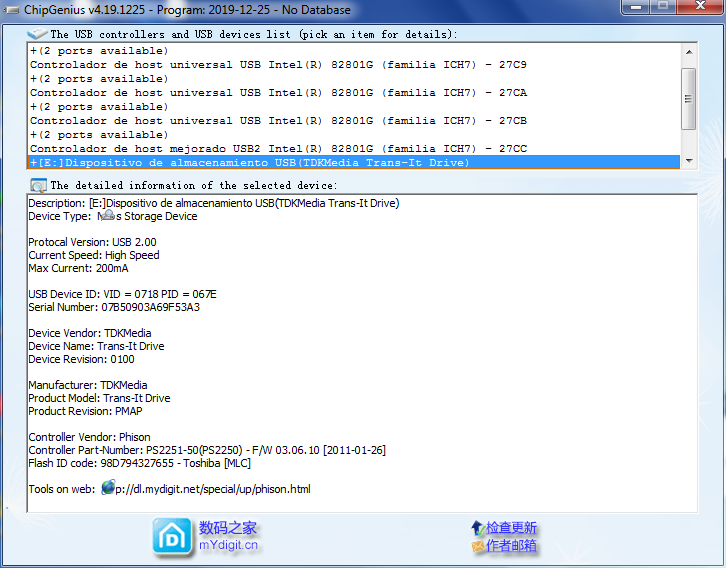Click the author mailbox envelope icon

[x=478, y=546]
